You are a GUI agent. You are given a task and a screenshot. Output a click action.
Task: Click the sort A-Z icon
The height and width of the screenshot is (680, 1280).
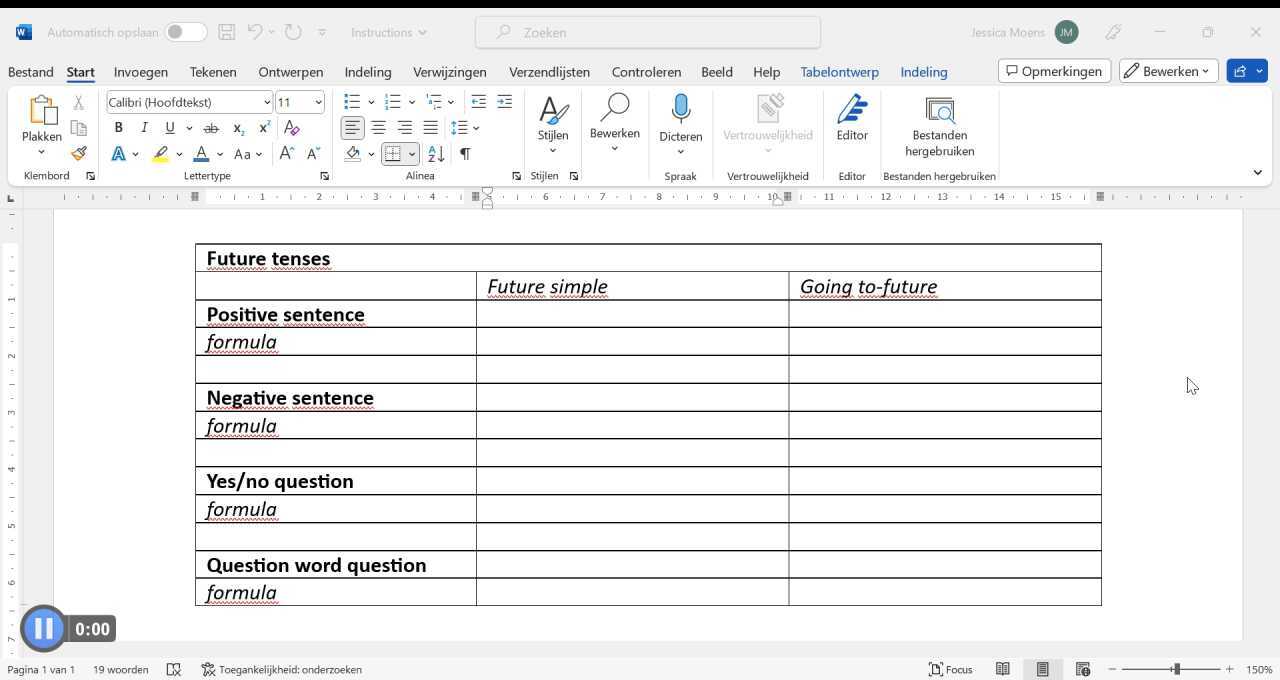(x=436, y=154)
